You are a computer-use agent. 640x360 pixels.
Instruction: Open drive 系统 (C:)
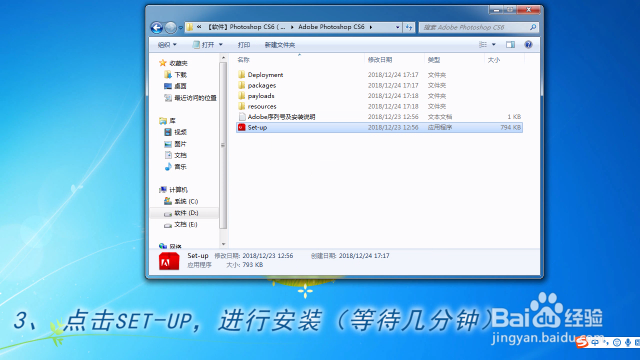(x=186, y=201)
